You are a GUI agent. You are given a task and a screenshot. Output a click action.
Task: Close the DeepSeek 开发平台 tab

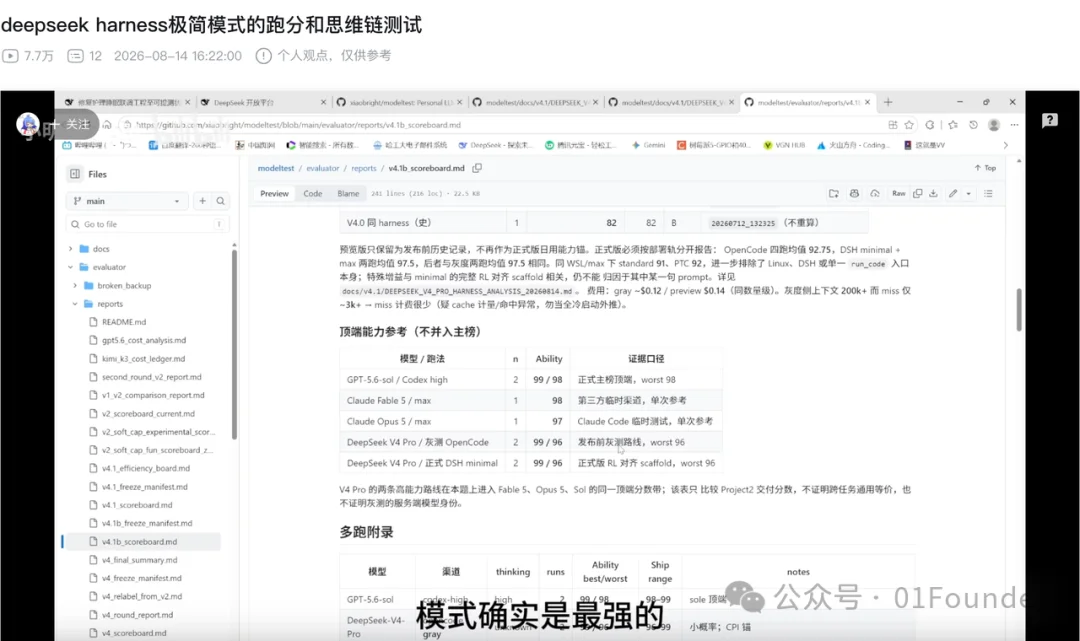pos(323,102)
